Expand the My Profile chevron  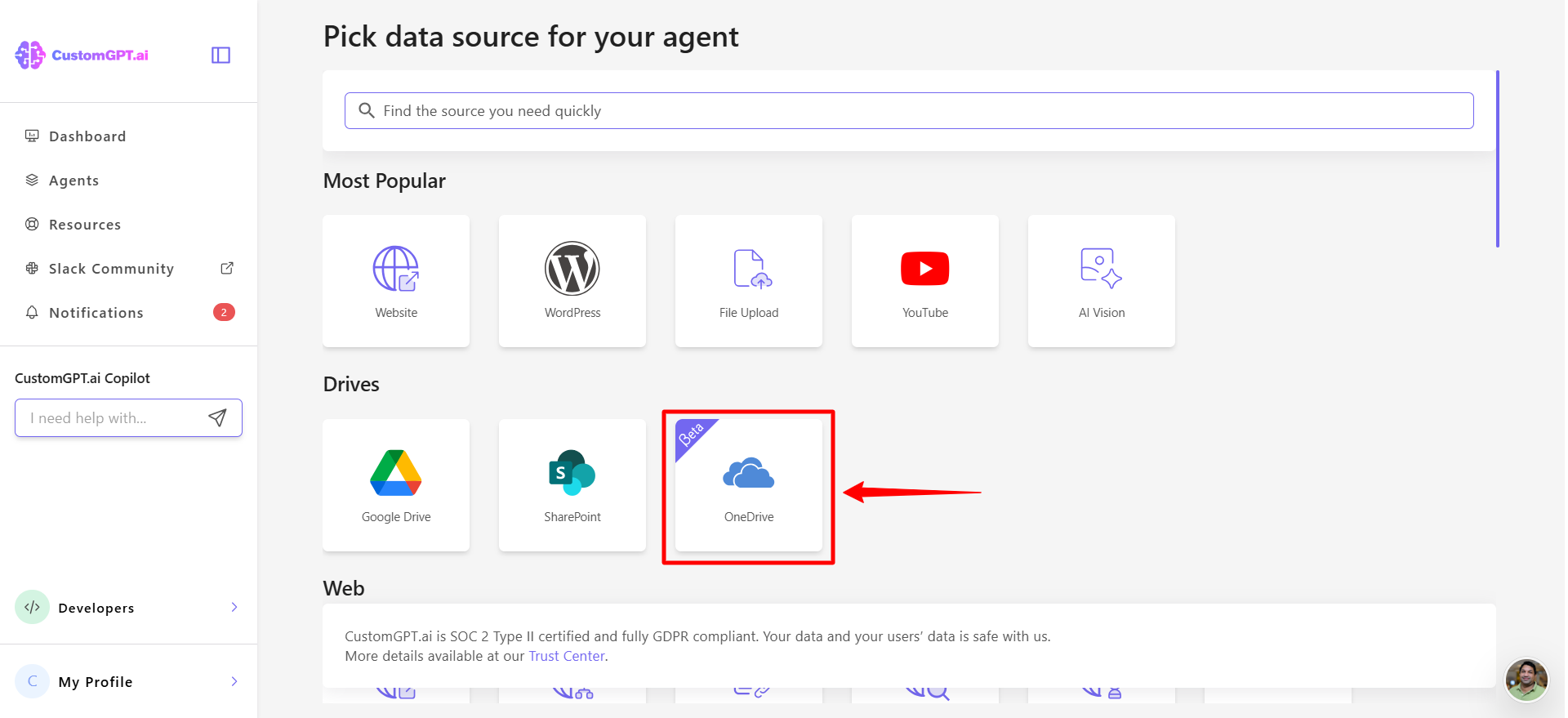coord(234,681)
